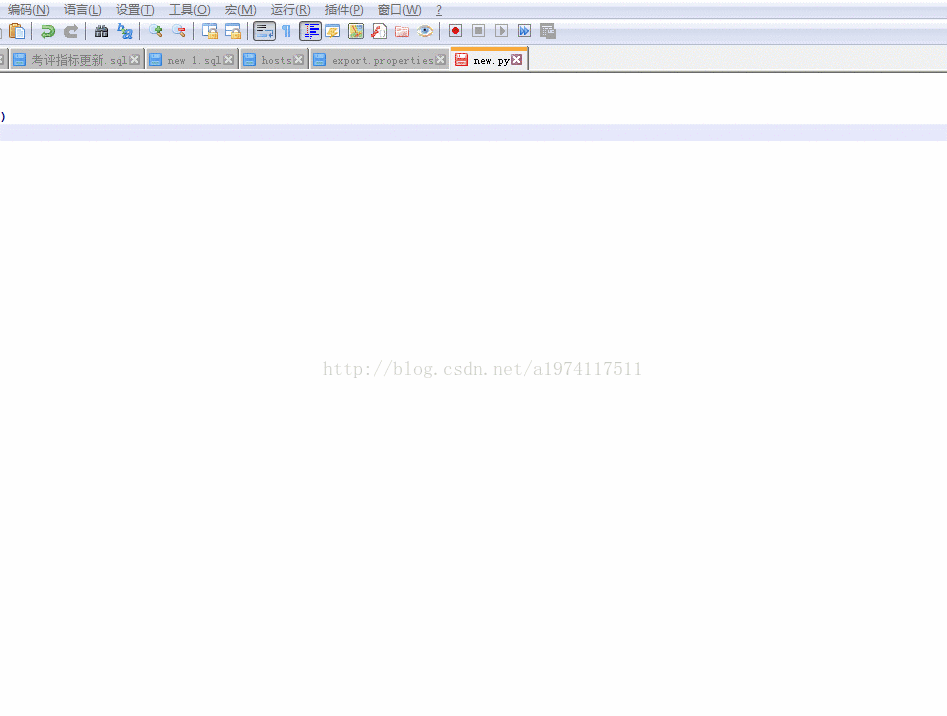Close the hosts tab
This screenshot has width=947, height=716.
pos(298,60)
